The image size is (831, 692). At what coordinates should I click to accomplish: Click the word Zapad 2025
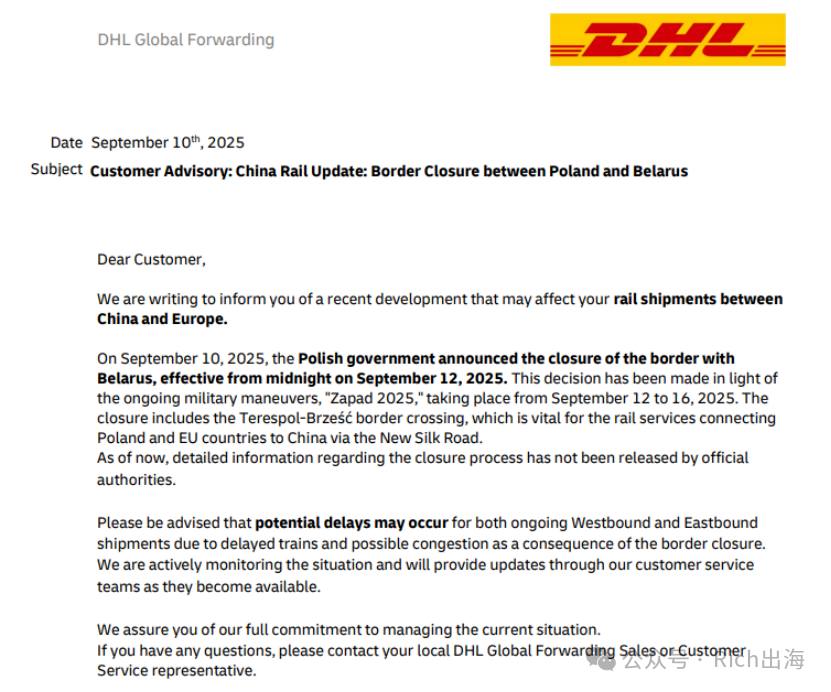pos(374,398)
